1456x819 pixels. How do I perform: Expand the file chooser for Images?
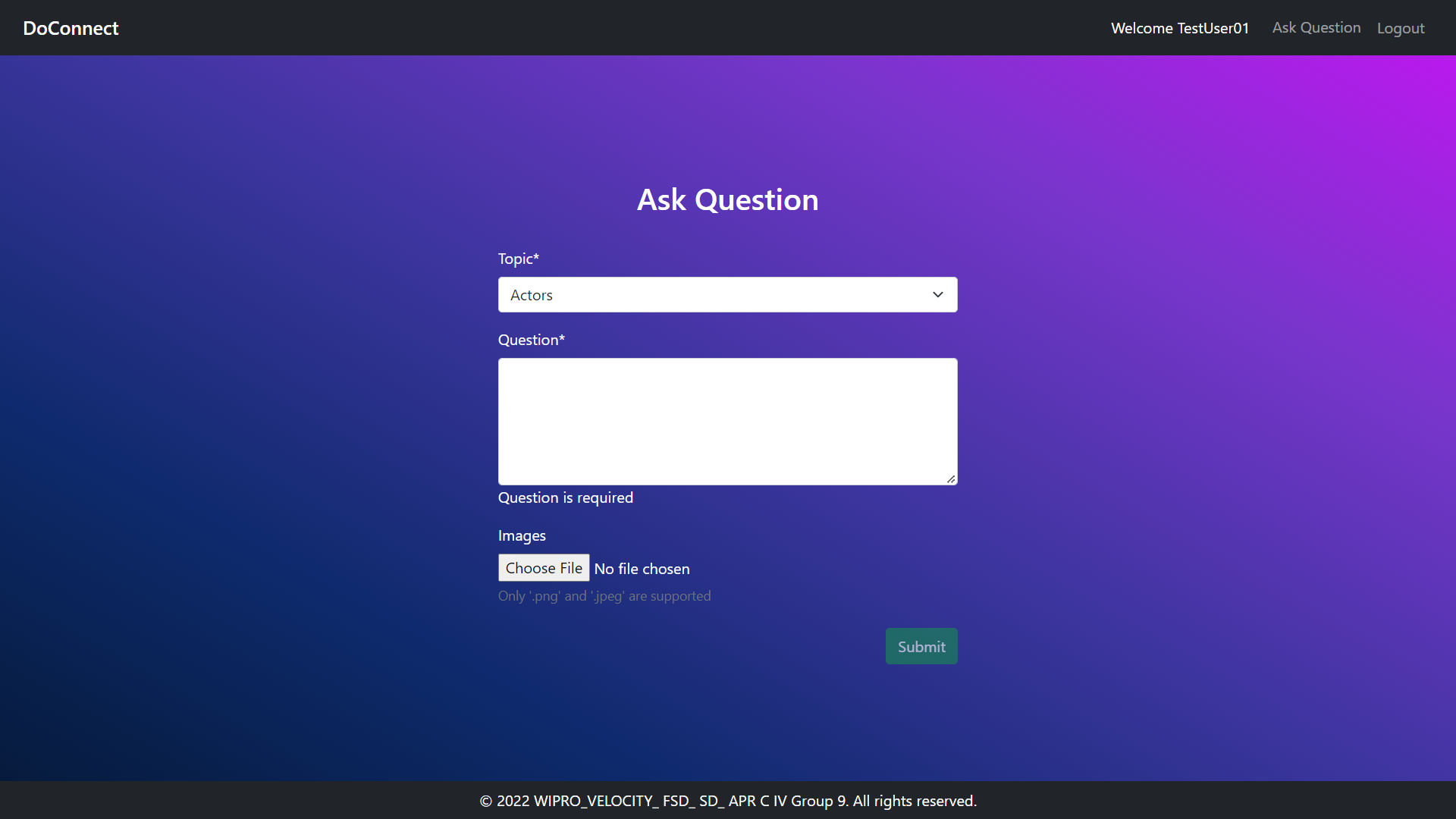[544, 568]
